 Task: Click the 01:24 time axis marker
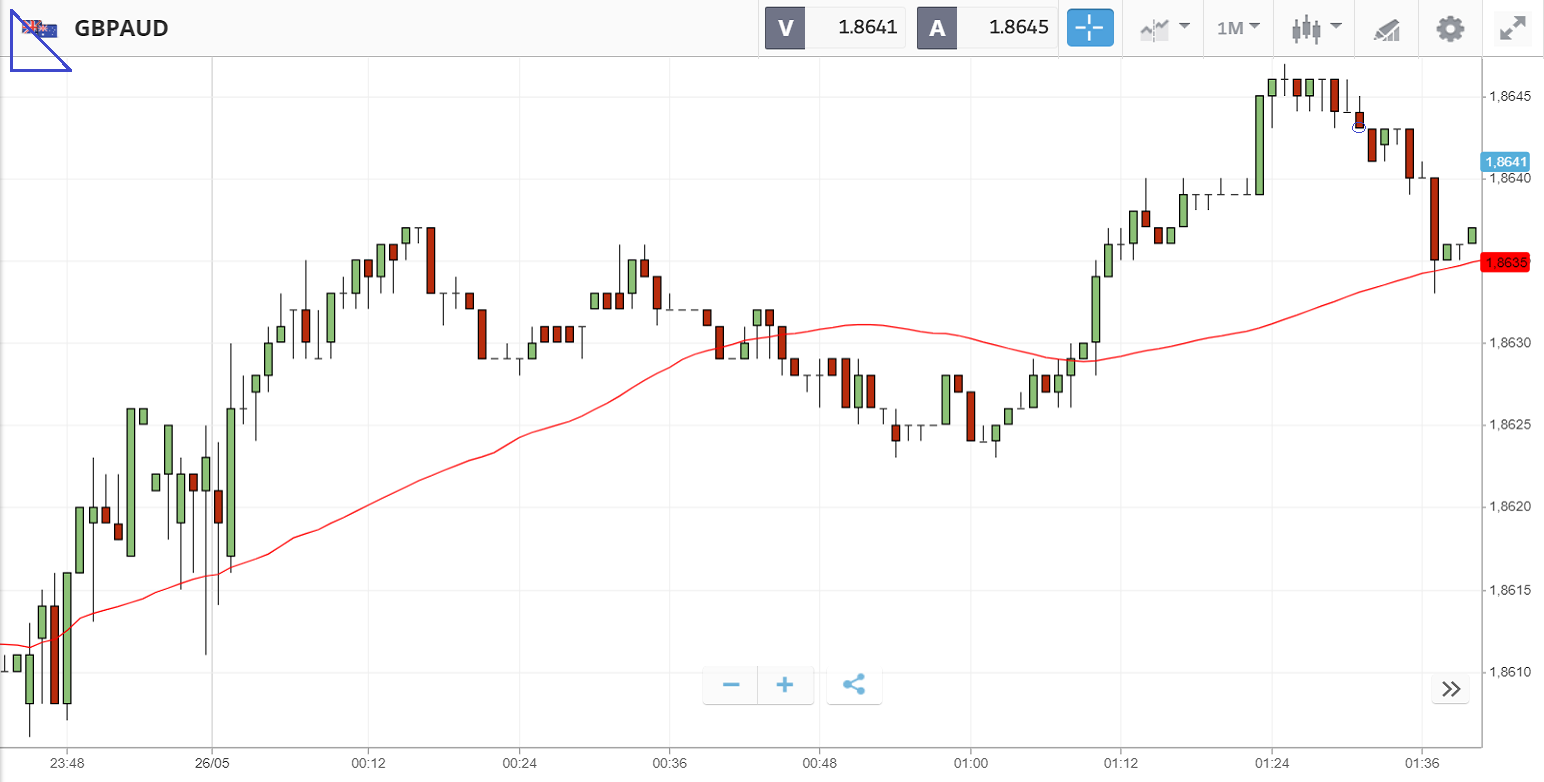[x=1271, y=762]
